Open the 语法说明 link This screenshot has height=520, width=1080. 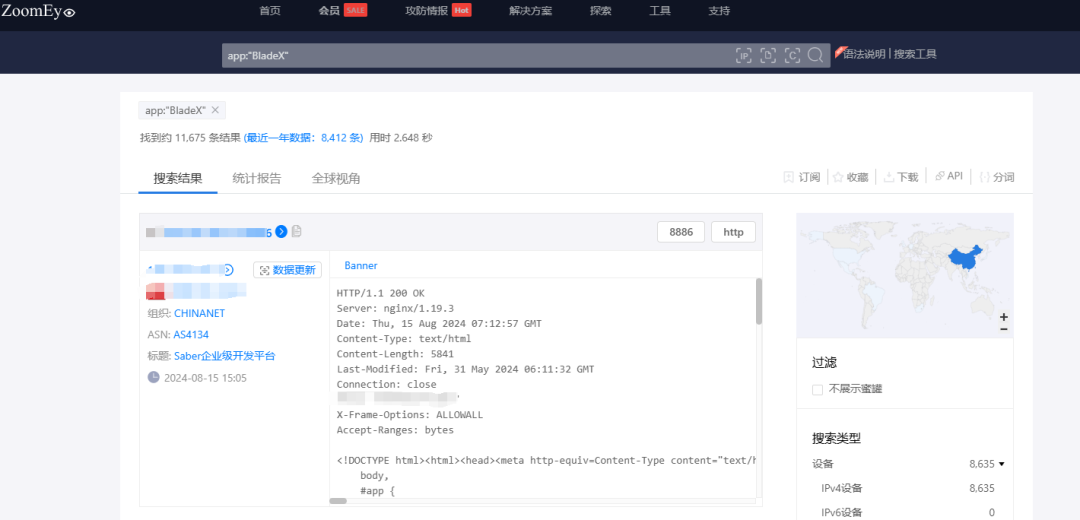(x=864, y=54)
